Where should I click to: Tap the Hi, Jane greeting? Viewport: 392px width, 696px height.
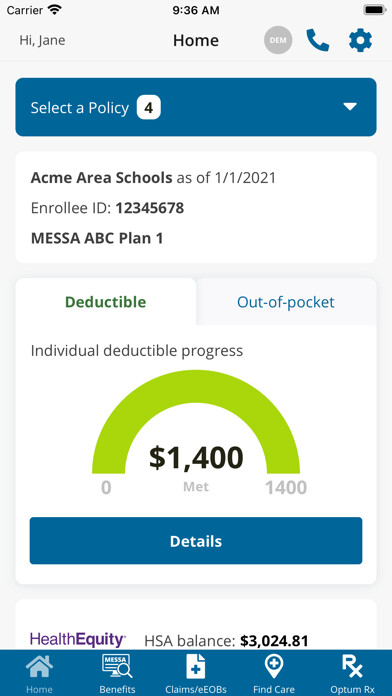click(42, 40)
